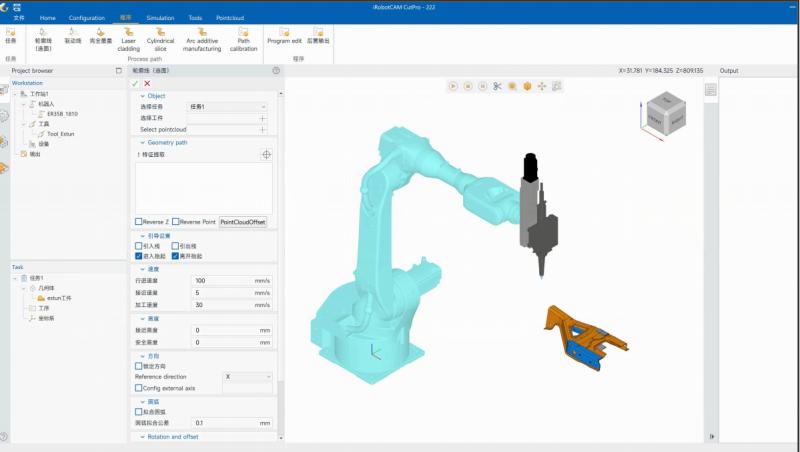
Task: Cancel with the red X icon
Action: pos(147,83)
